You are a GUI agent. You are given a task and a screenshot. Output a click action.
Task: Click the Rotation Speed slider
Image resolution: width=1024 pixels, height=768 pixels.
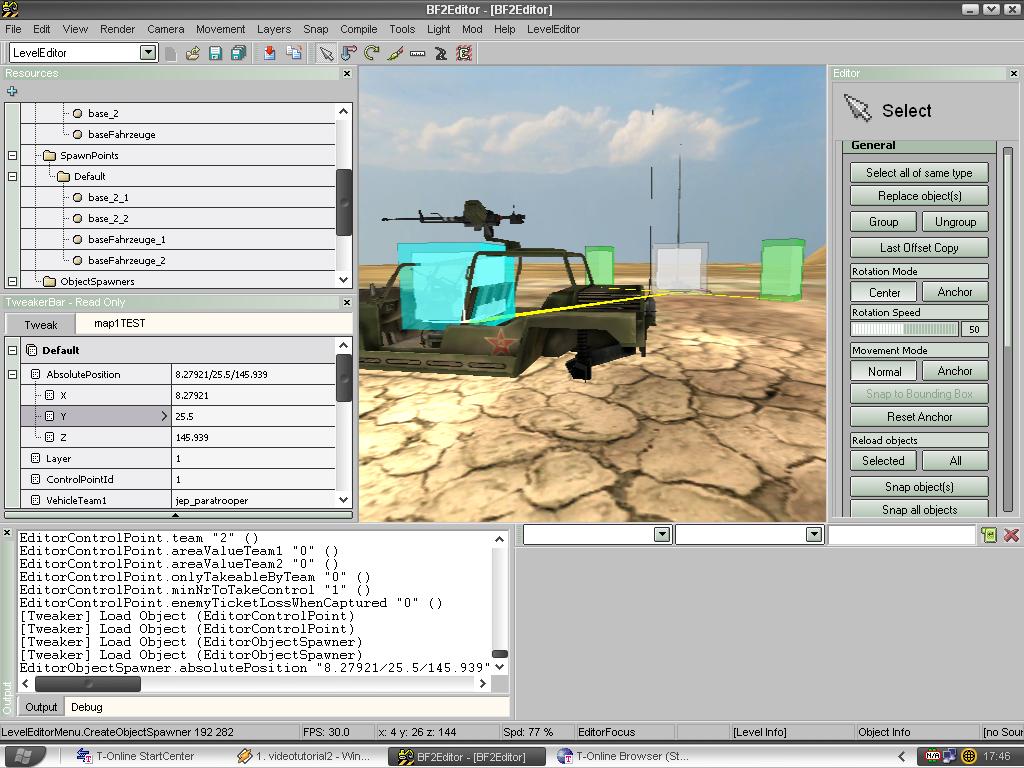pos(905,329)
